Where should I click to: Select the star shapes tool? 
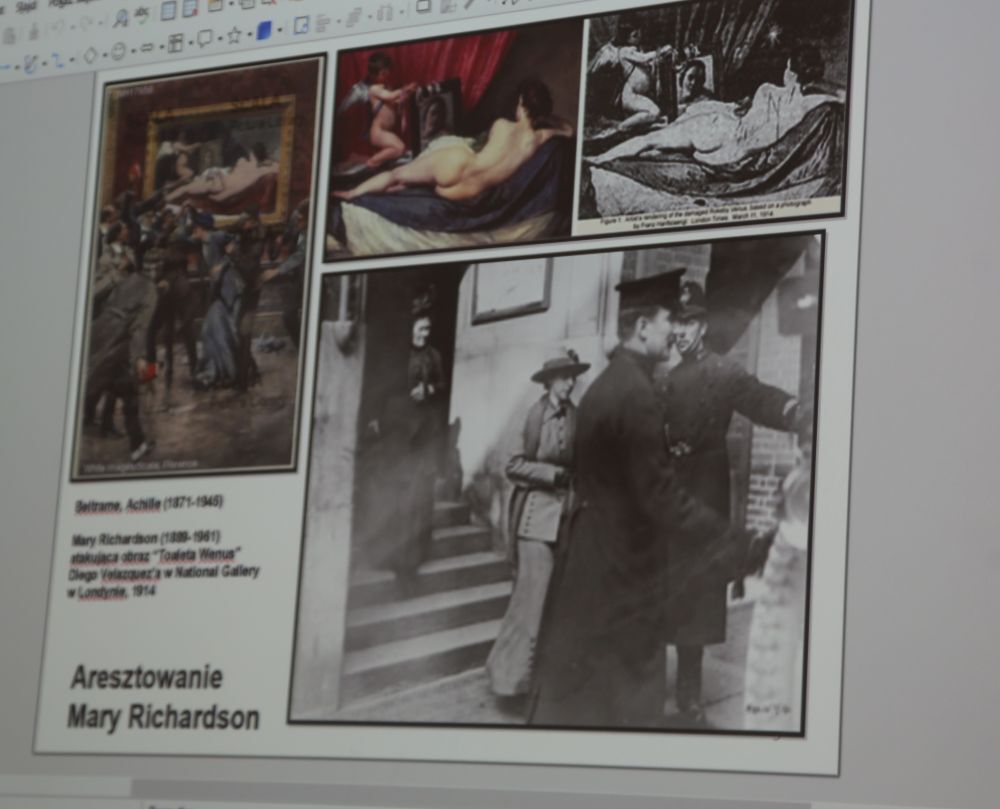pos(234,35)
